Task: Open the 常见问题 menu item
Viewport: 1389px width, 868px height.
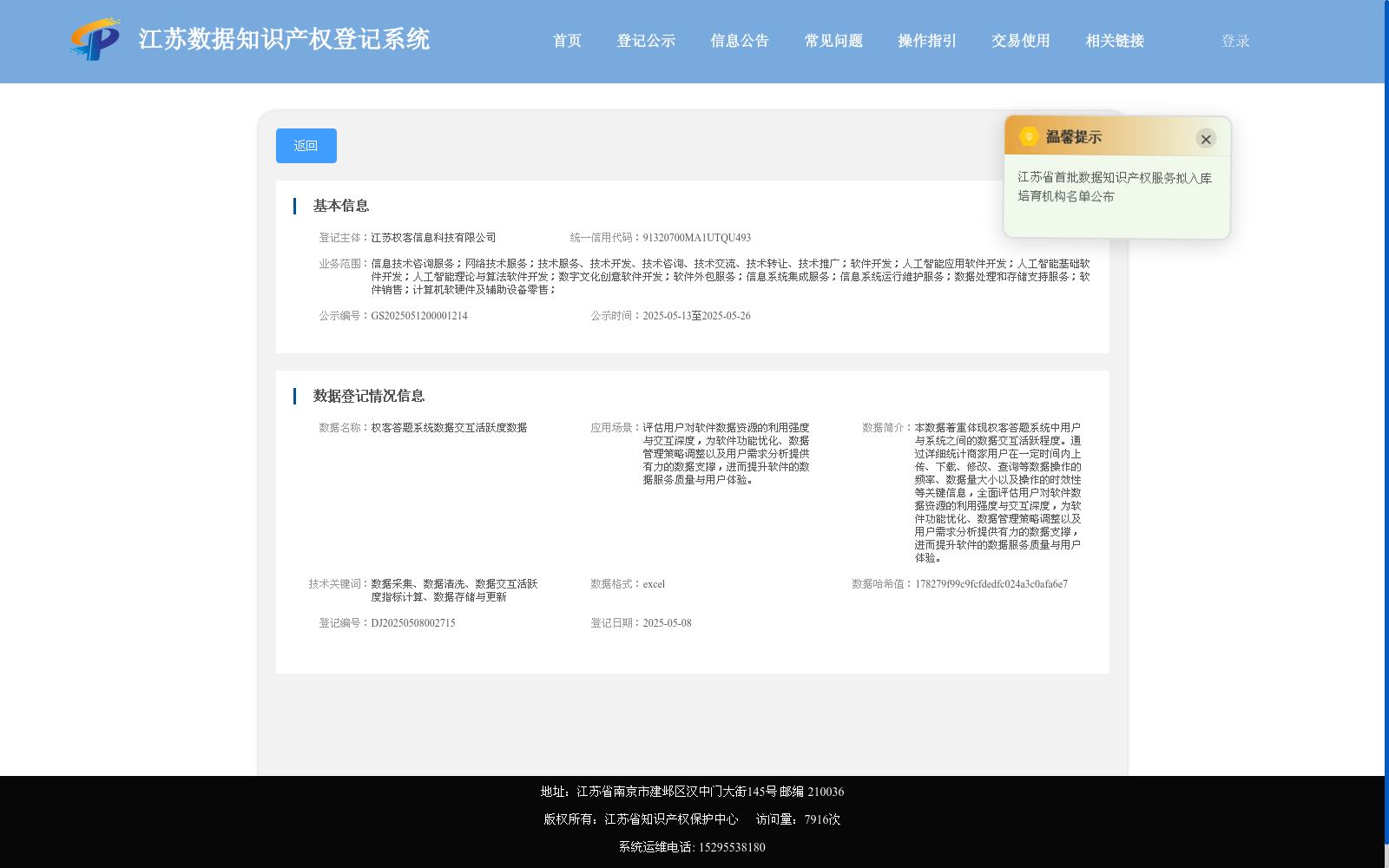Action: (x=833, y=41)
